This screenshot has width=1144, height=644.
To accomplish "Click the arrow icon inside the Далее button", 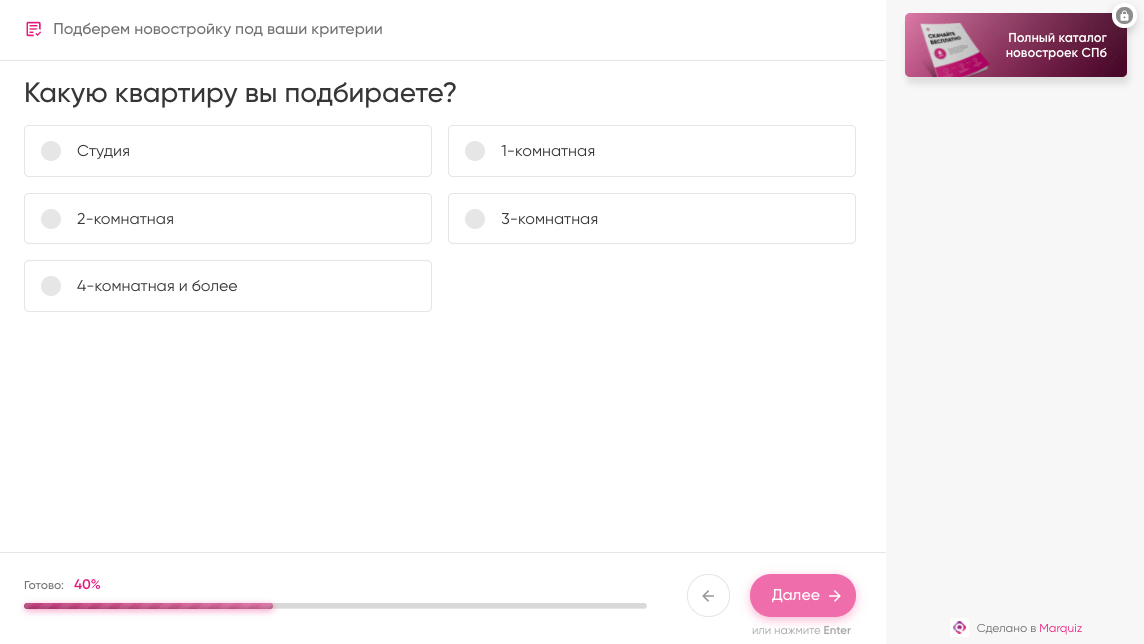I will [833, 595].
